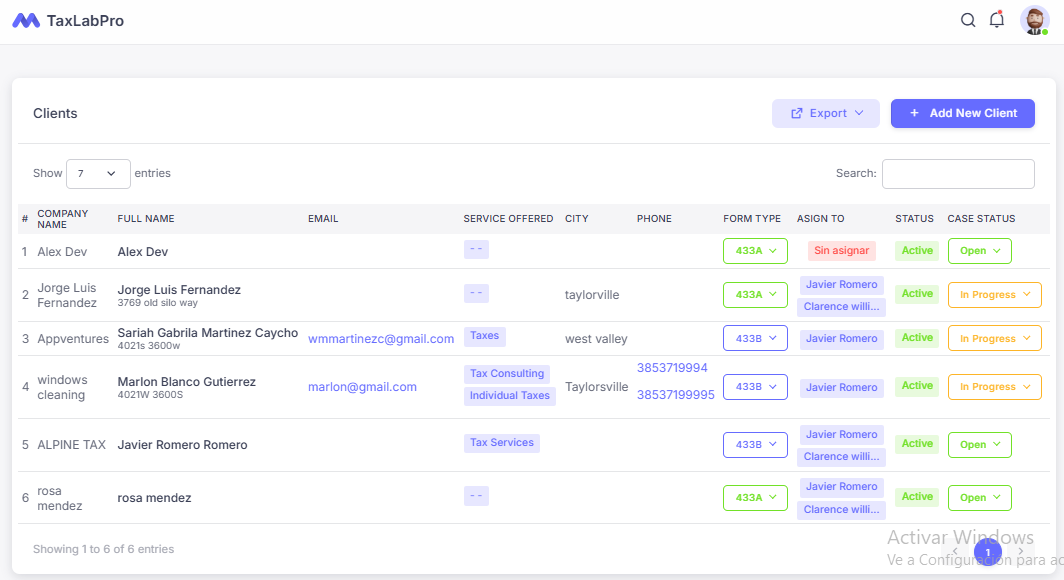Click the TaxLabPro logo
The height and width of the screenshot is (580, 1064).
point(67,20)
